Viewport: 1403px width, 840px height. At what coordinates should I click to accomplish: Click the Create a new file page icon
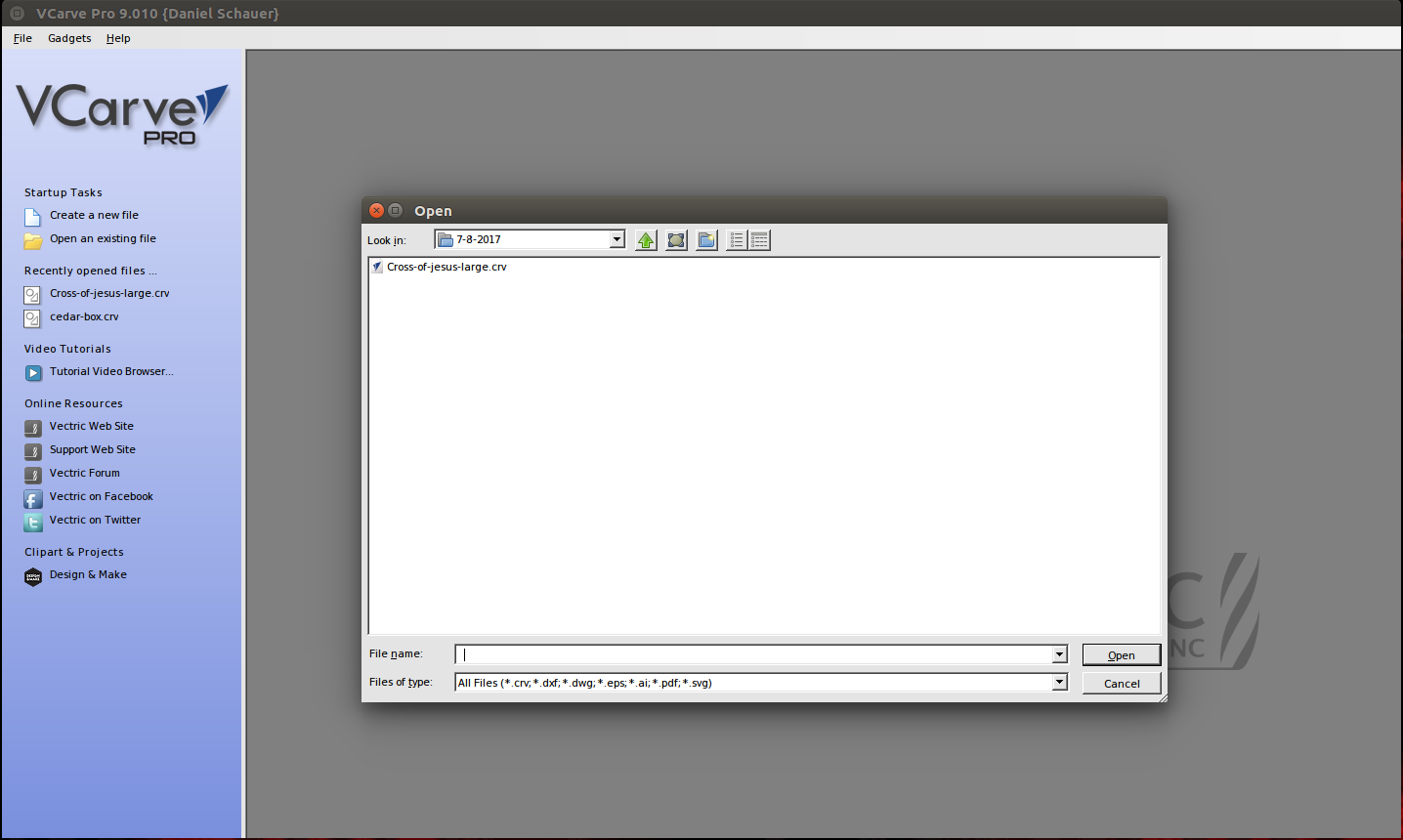tap(30, 215)
